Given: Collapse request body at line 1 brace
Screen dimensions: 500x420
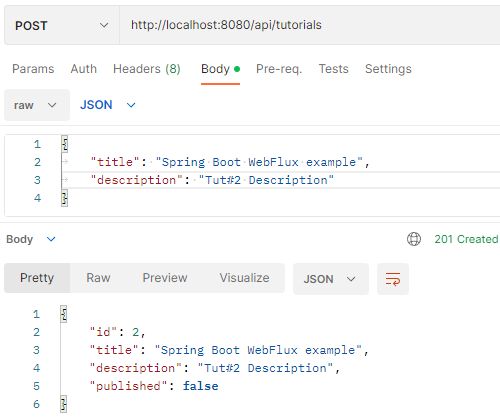Looking at the screenshot, I should [x=65, y=144].
